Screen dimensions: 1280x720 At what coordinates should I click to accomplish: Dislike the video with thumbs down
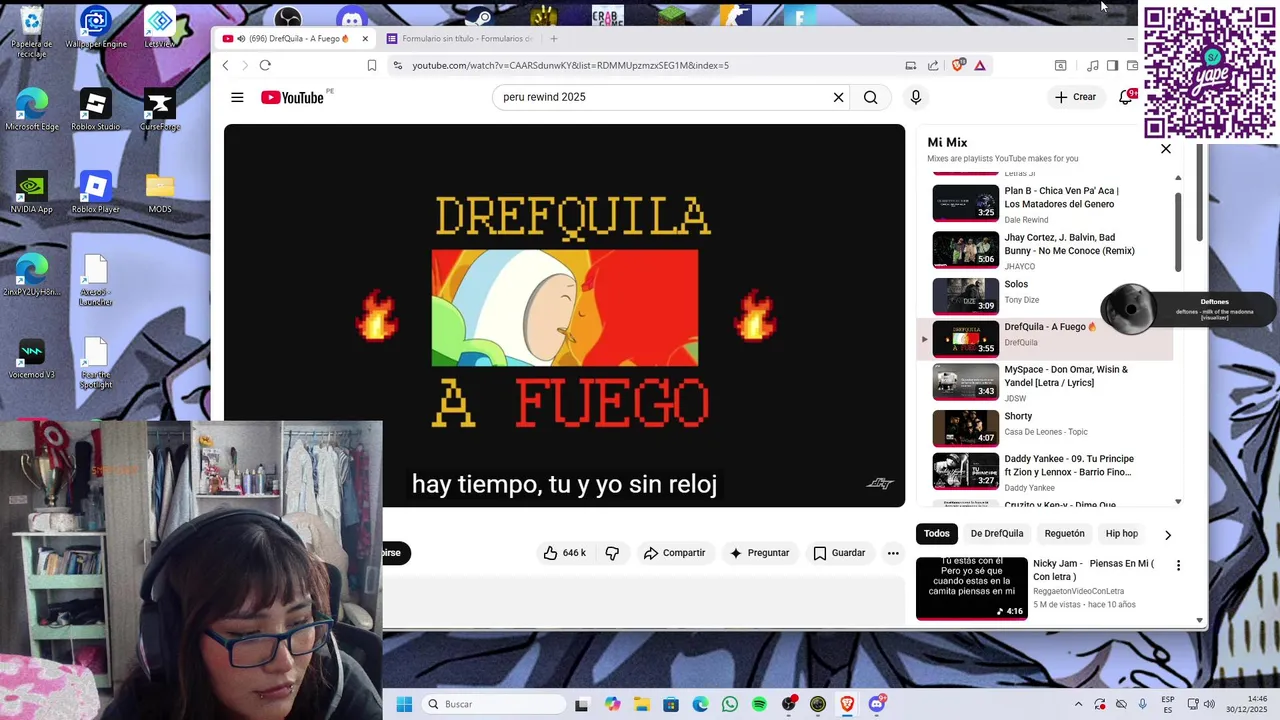pyautogui.click(x=612, y=553)
